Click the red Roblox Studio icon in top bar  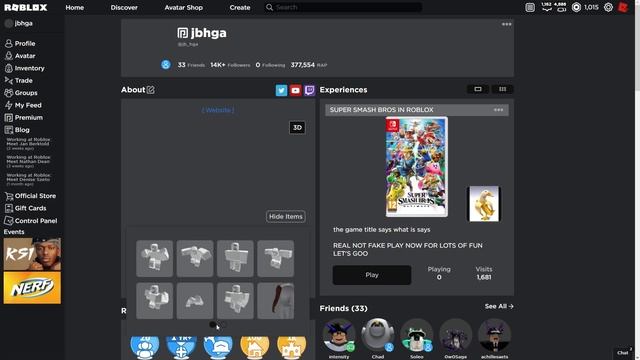623,7
